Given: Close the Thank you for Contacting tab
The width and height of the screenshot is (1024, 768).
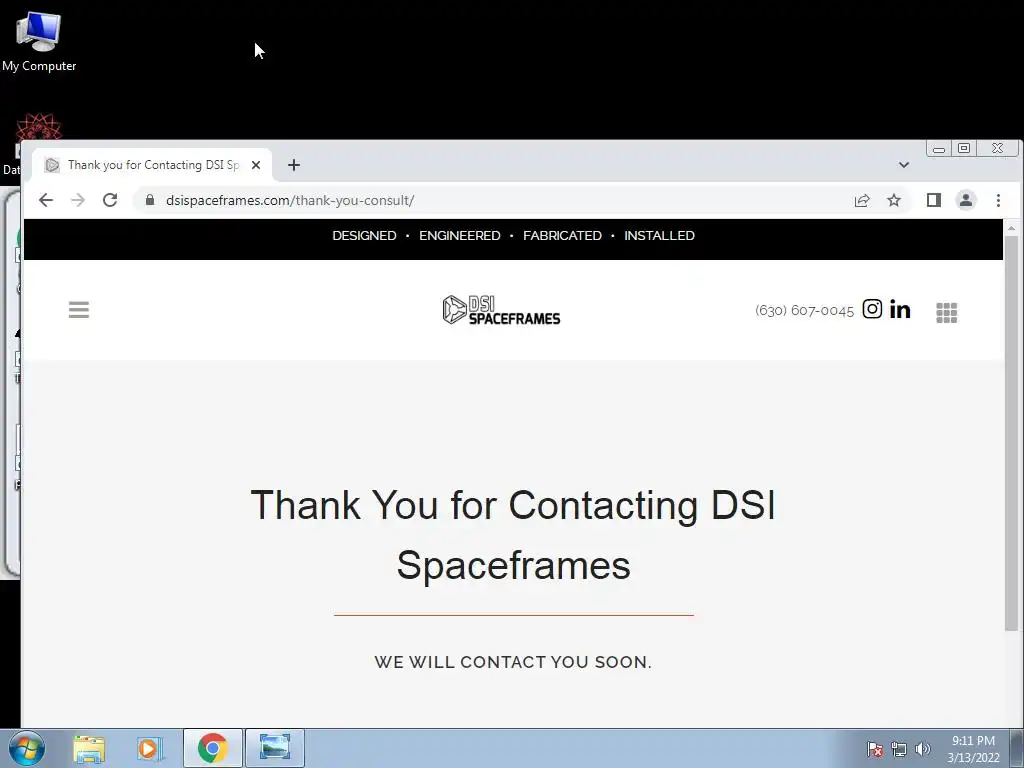Looking at the screenshot, I should [x=256, y=165].
